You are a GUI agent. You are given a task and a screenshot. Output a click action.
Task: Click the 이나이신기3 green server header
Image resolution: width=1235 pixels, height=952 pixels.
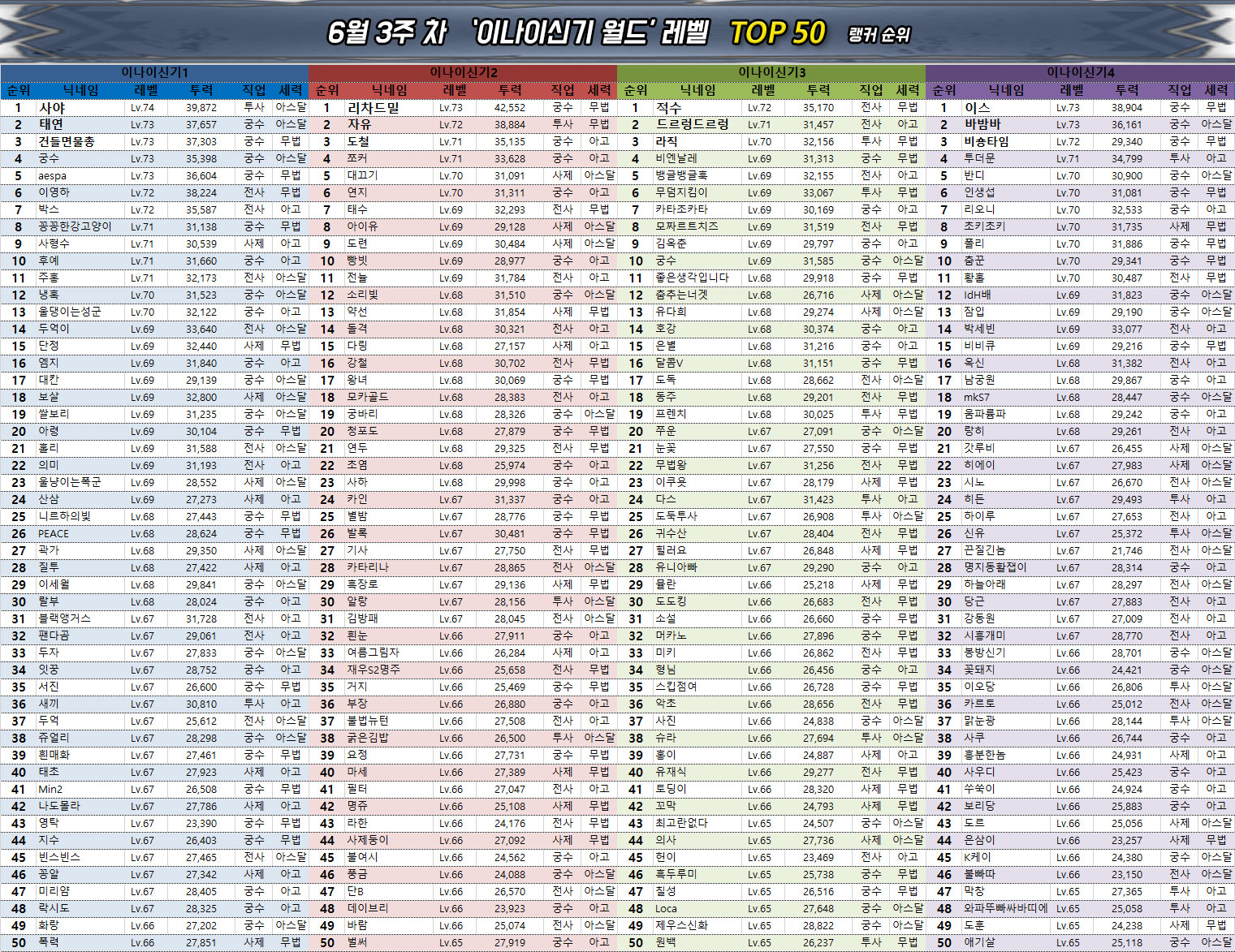[771, 72]
